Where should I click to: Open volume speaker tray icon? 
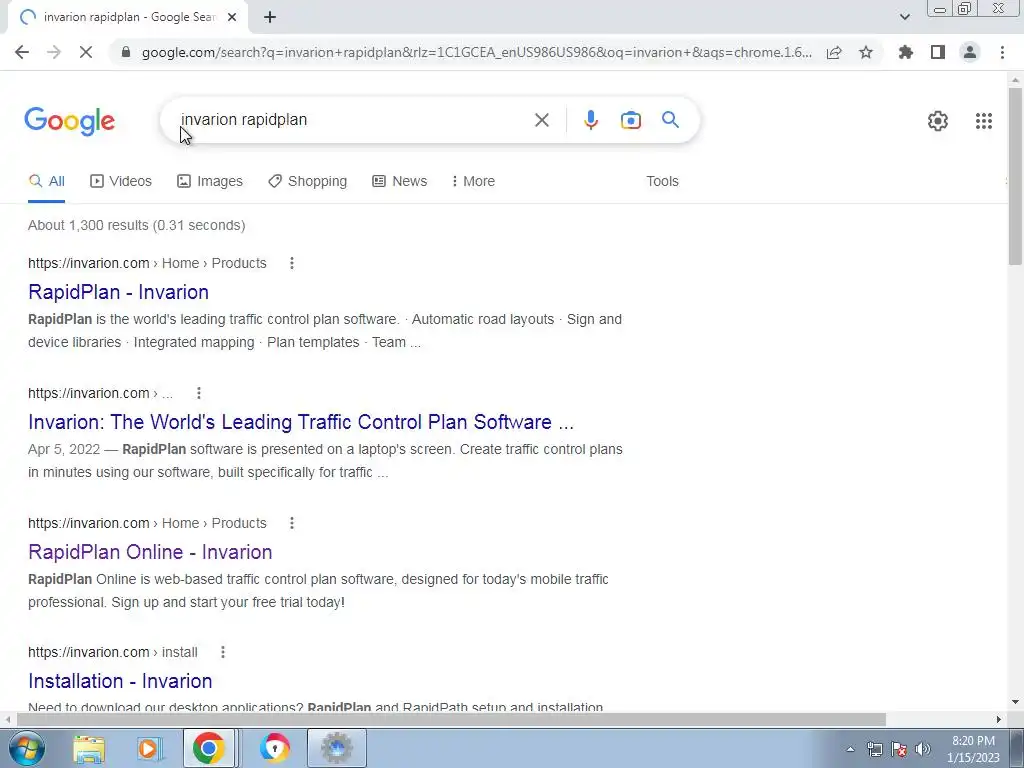(x=922, y=749)
